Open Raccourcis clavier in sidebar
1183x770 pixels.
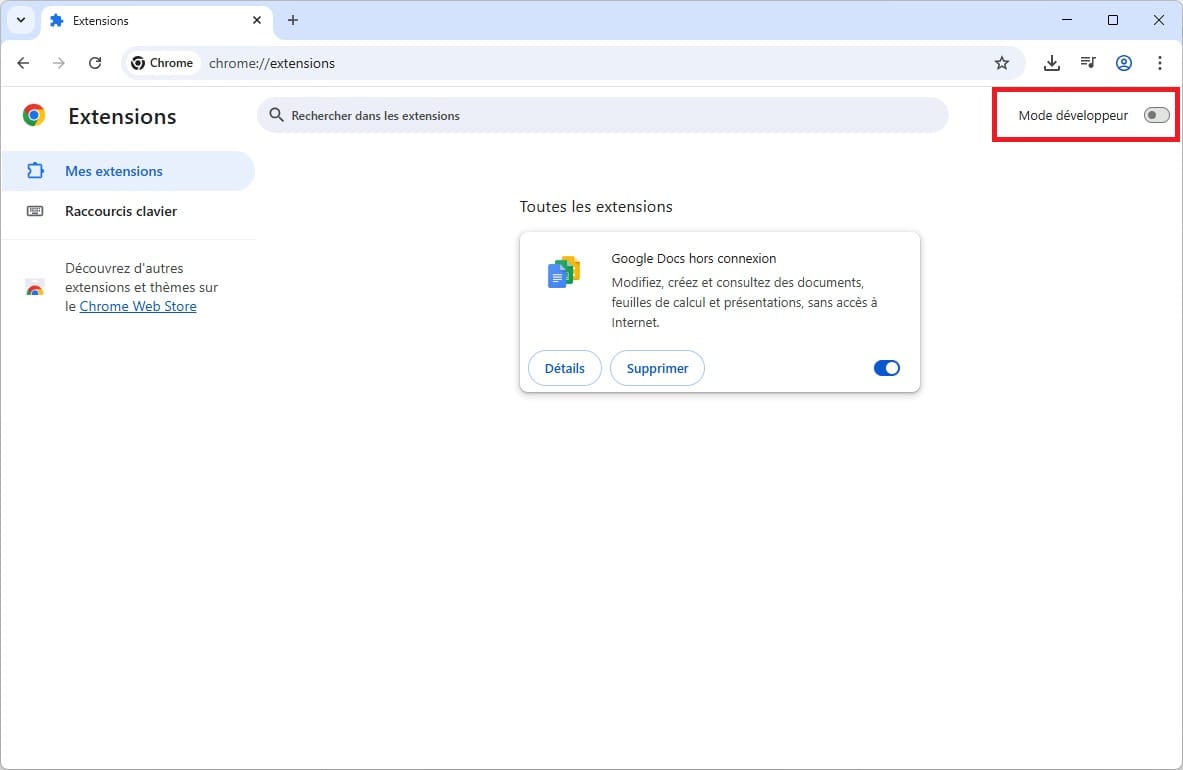click(128, 211)
